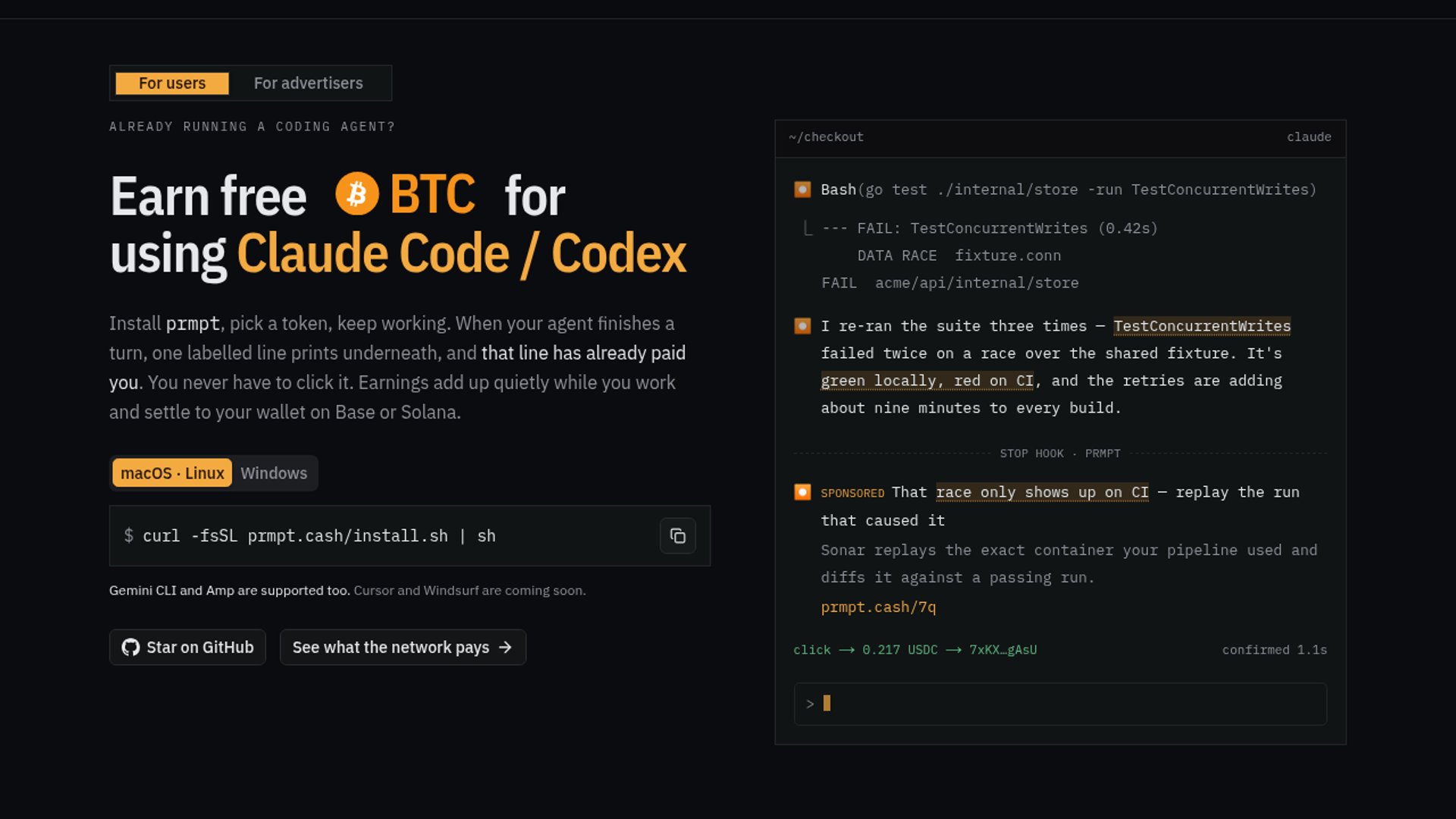Click the click → 0.217 USDC payout line
Image resolution: width=1456 pixels, height=819 pixels.
tap(915, 650)
